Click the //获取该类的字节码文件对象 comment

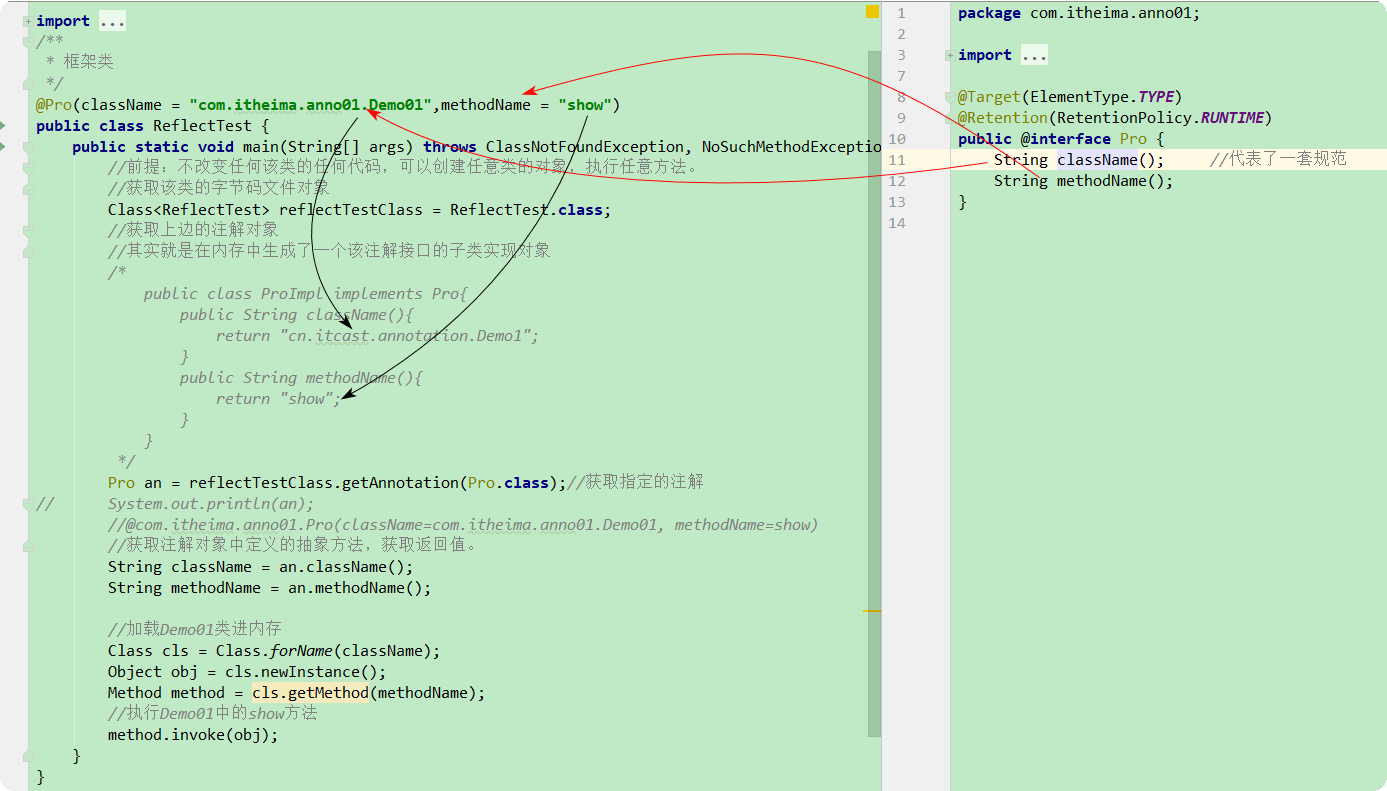coord(219,188)
